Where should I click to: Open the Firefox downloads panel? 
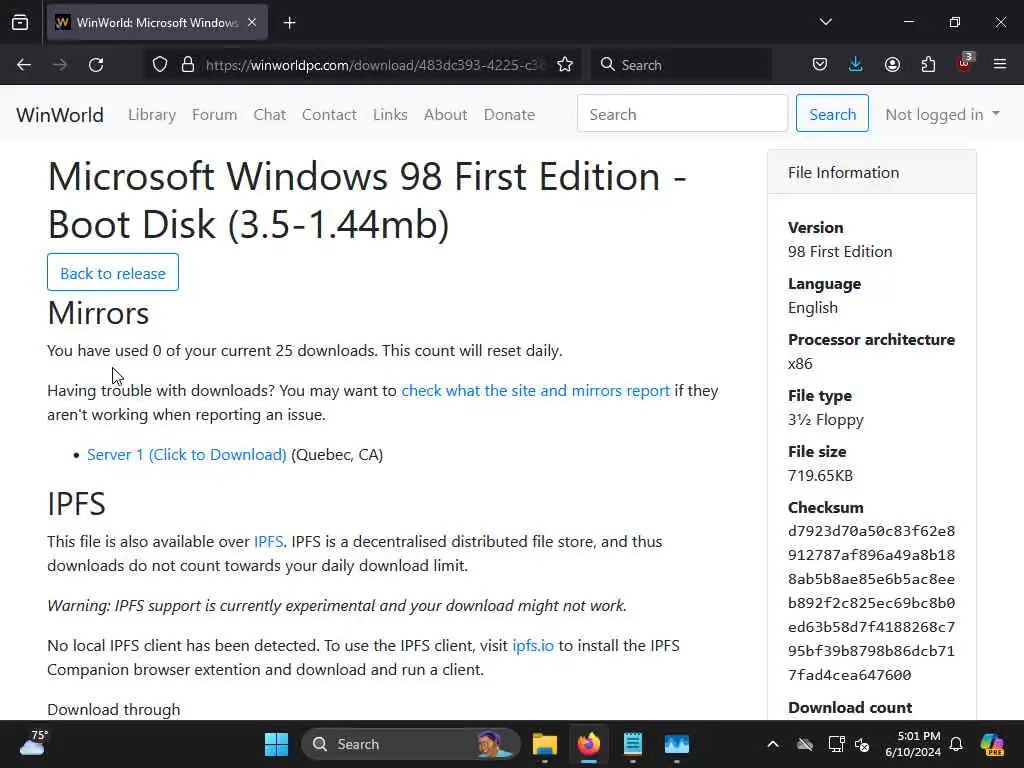[x=856, y=65]
